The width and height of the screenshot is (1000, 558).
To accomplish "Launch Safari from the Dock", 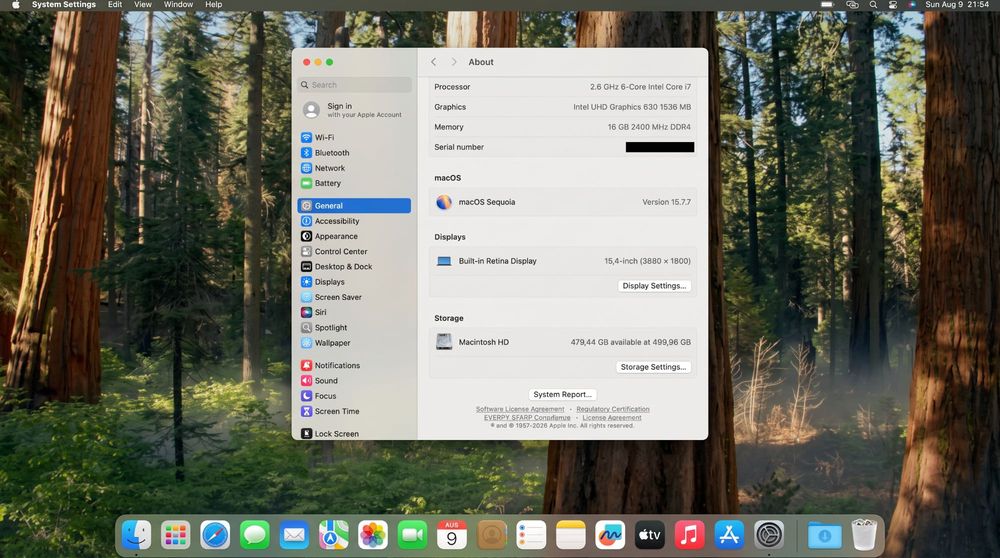I will pos(215,535).
